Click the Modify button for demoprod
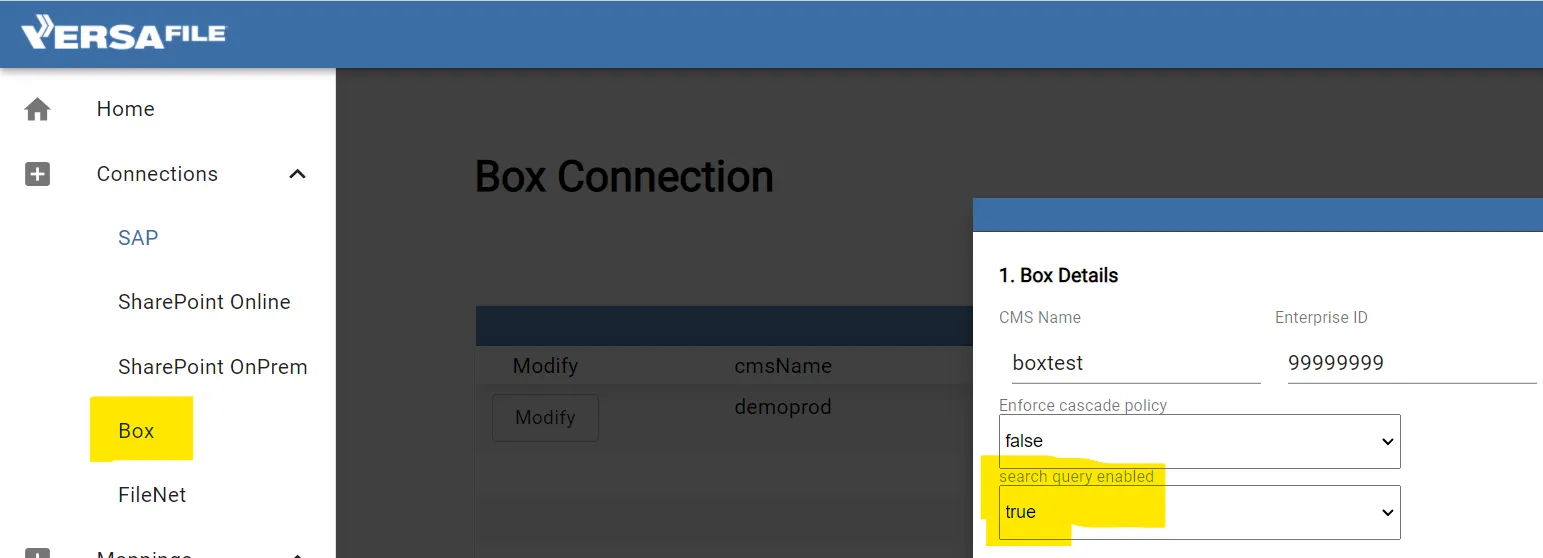 (545, 418)
